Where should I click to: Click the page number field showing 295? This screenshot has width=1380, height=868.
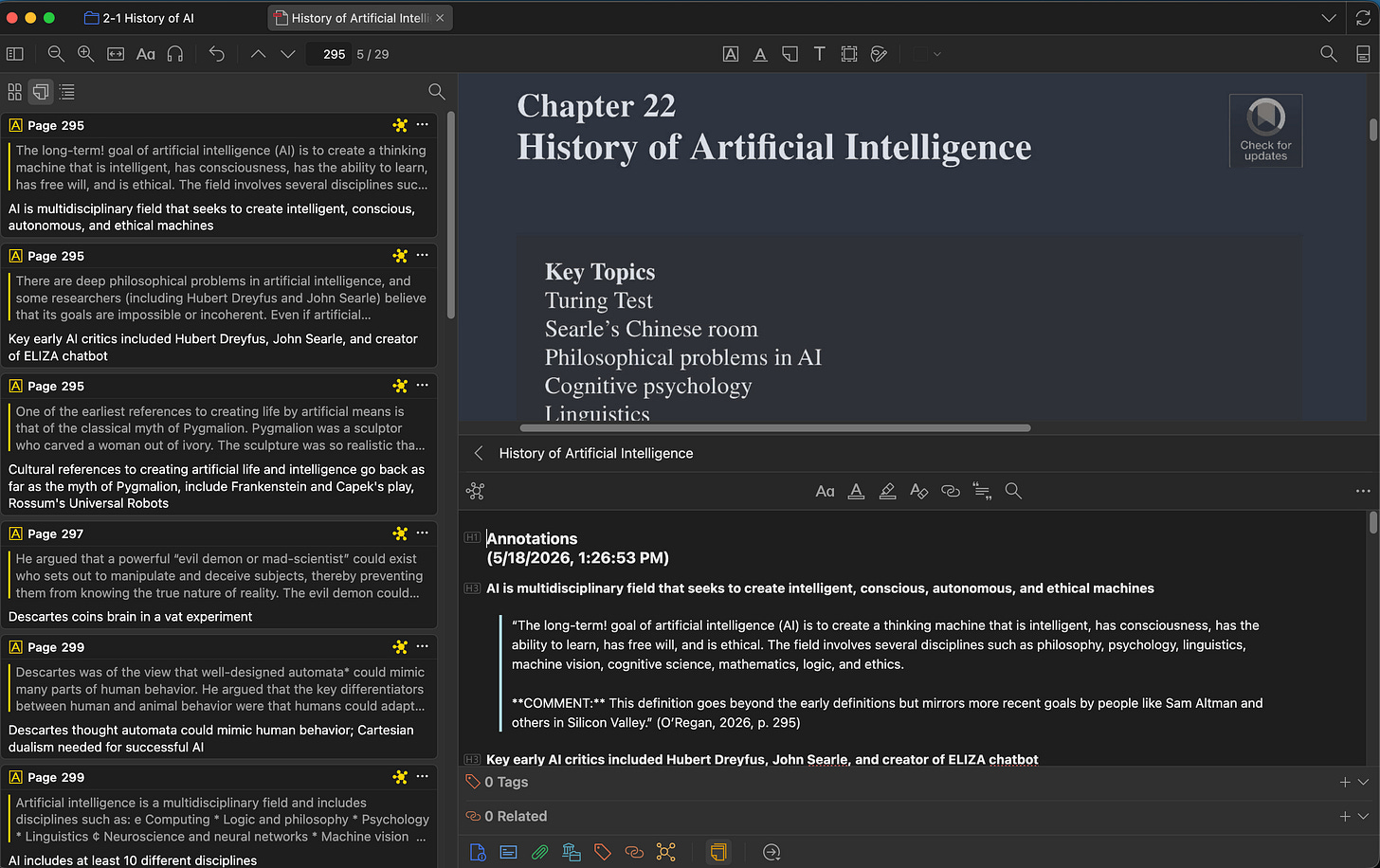[328, 54]
